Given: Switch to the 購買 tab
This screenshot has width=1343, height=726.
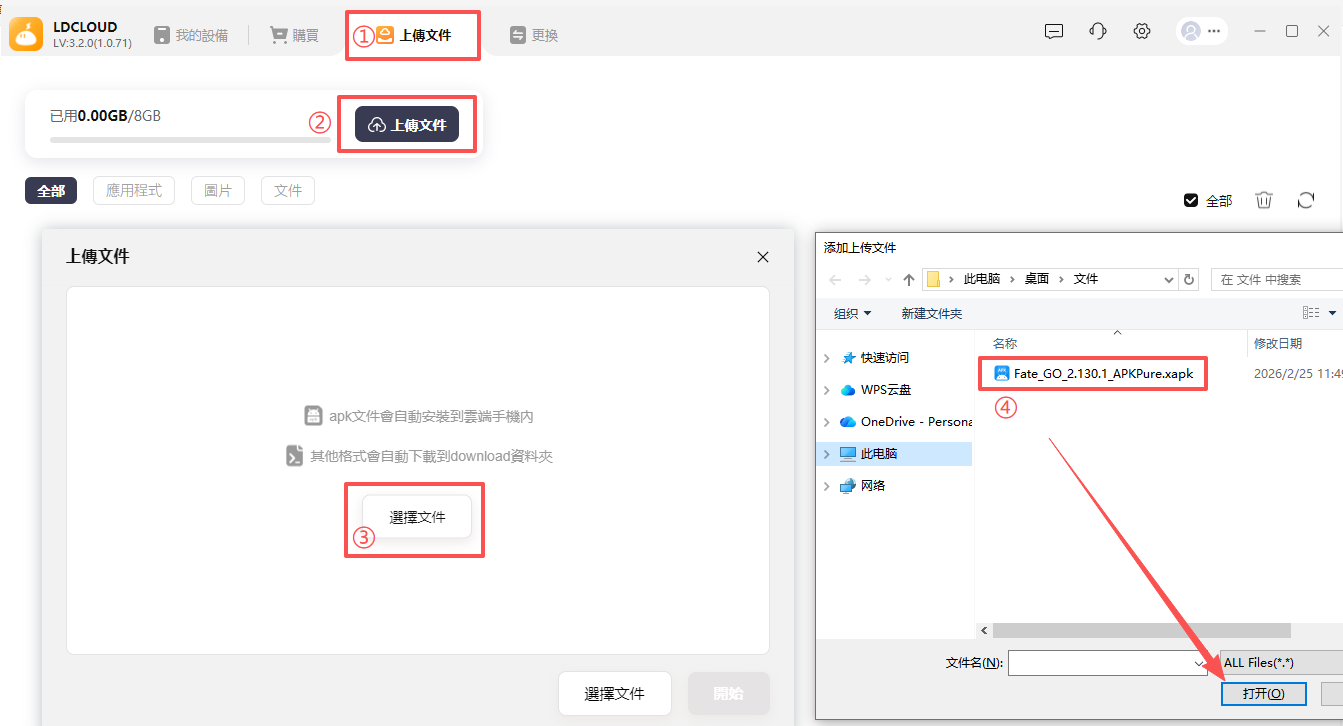Looking at the screenshot, I should (x=294, y=35).
